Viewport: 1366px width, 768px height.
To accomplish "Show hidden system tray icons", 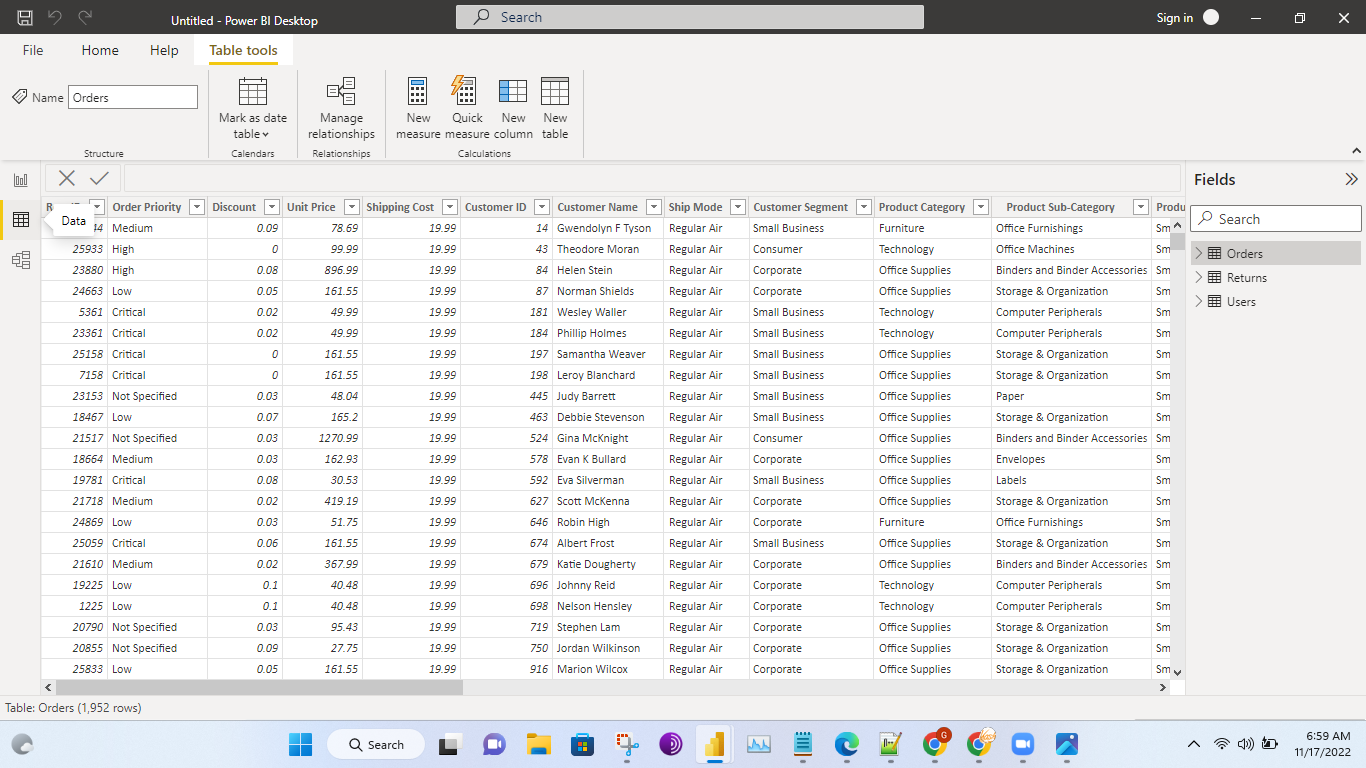I will [1193, 744].
